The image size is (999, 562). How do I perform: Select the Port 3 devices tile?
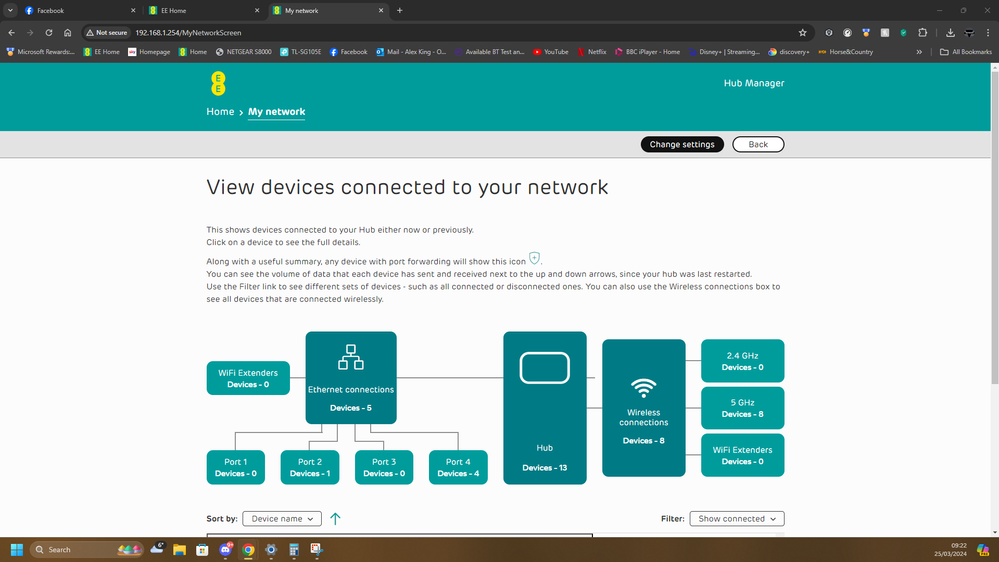tap(384, 467)
